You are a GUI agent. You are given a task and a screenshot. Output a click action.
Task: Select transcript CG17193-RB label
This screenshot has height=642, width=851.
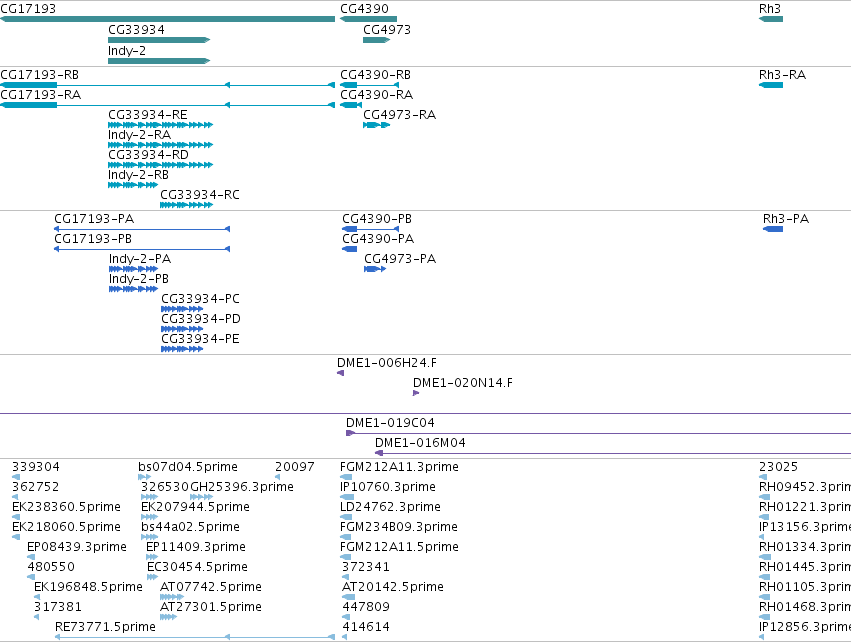(x=40, y=75)
